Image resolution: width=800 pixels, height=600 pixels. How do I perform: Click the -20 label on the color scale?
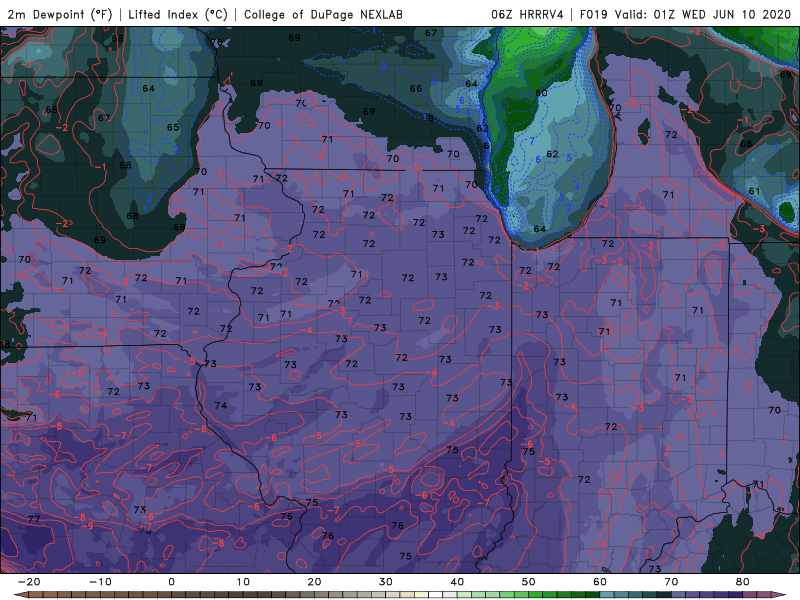point(29,582)
